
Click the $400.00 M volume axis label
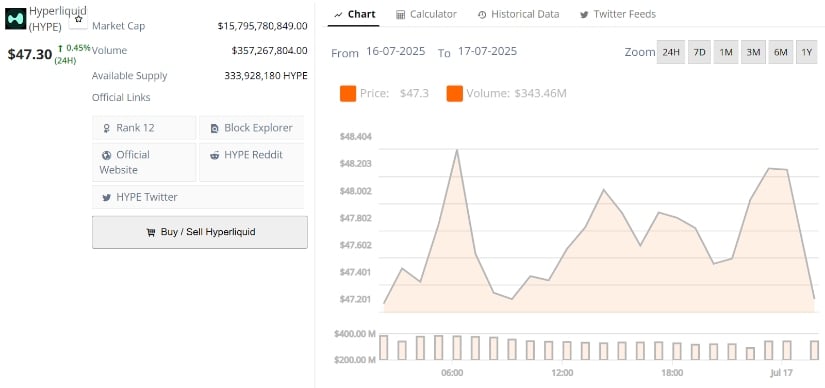pyautogui.click(x=355, y=334)
